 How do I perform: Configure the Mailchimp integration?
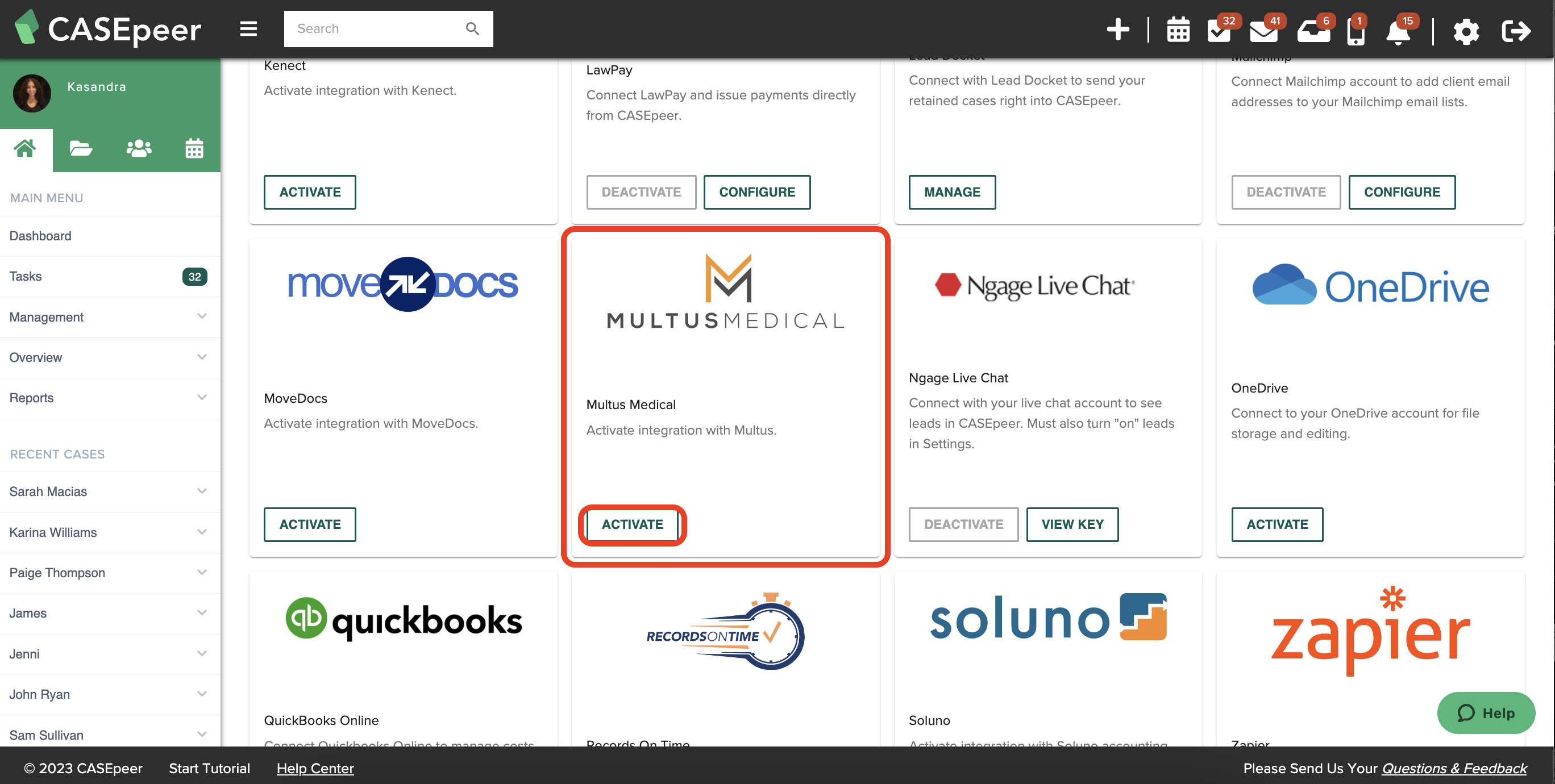1402,193
